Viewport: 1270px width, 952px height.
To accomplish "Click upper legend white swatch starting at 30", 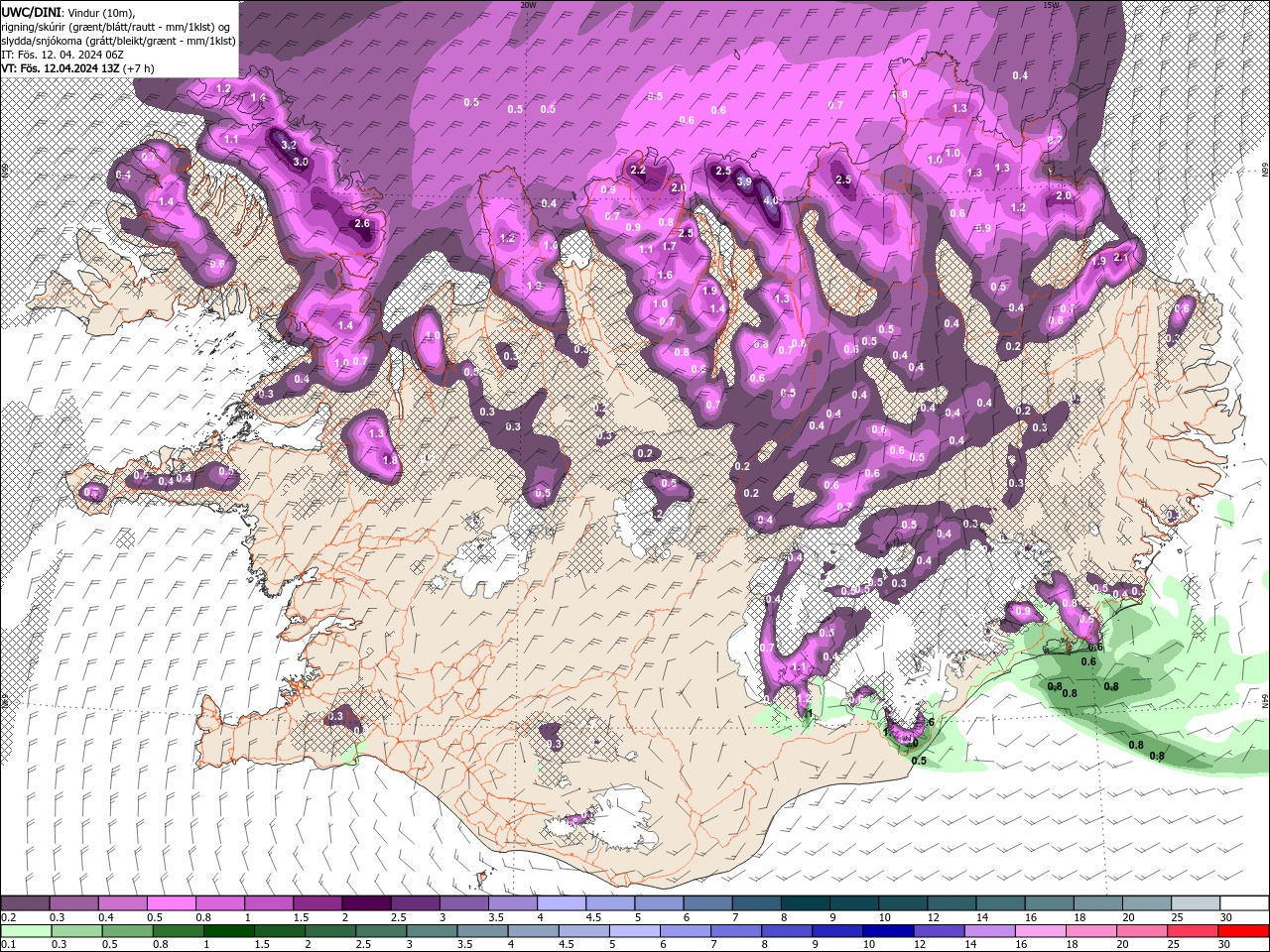I will (1244, 904).
